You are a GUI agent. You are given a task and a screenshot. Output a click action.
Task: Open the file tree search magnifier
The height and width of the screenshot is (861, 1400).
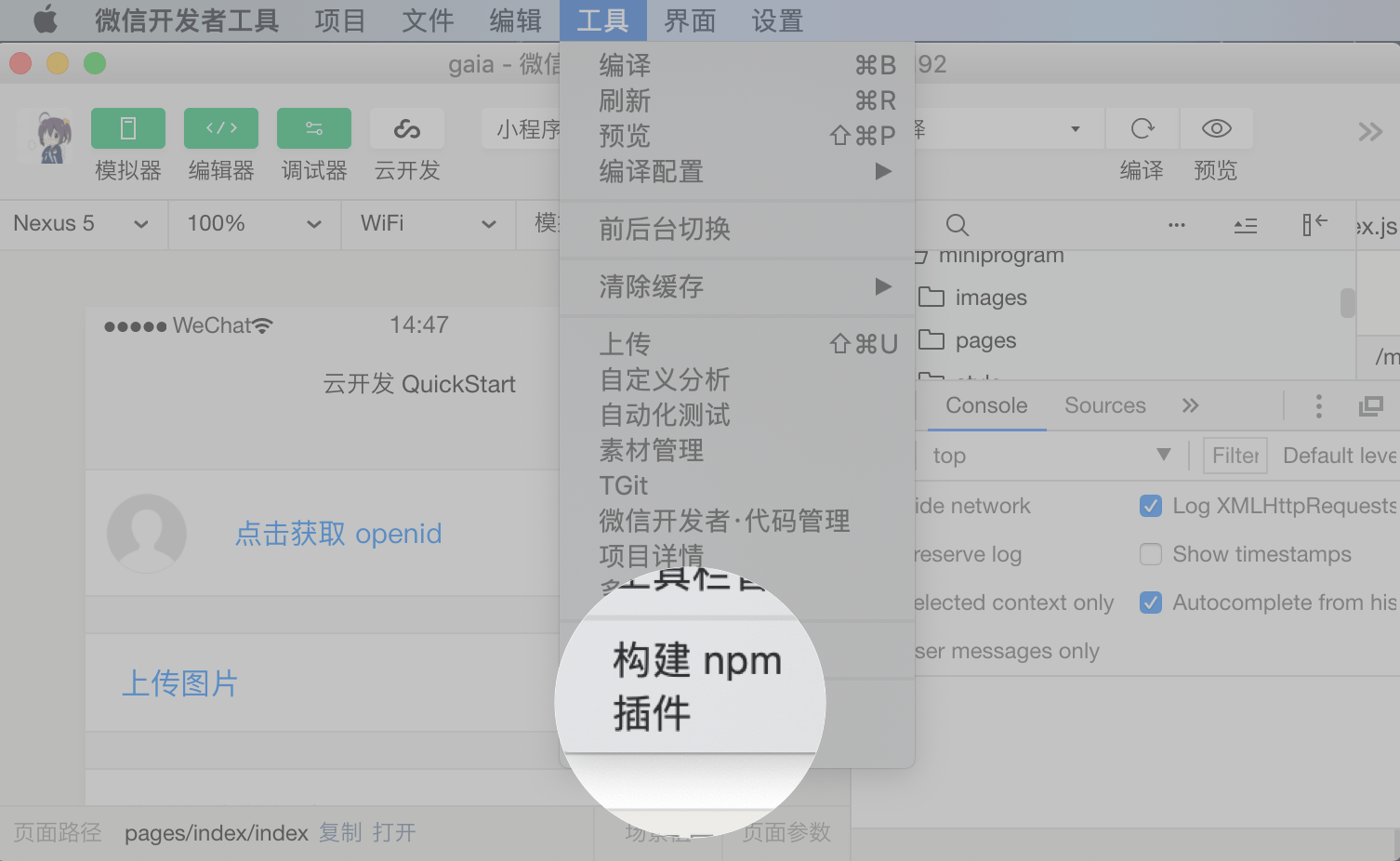point(957,224)
